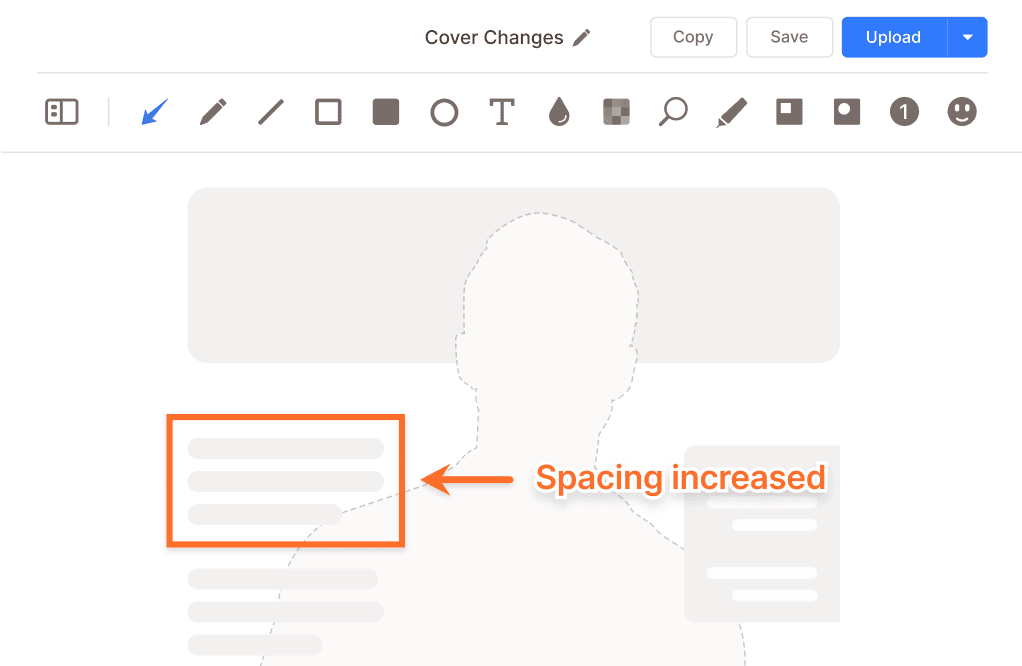The width and height of the screenshot is (1022, 666).
Task: Select the Line tool
Action: (270, 112)
